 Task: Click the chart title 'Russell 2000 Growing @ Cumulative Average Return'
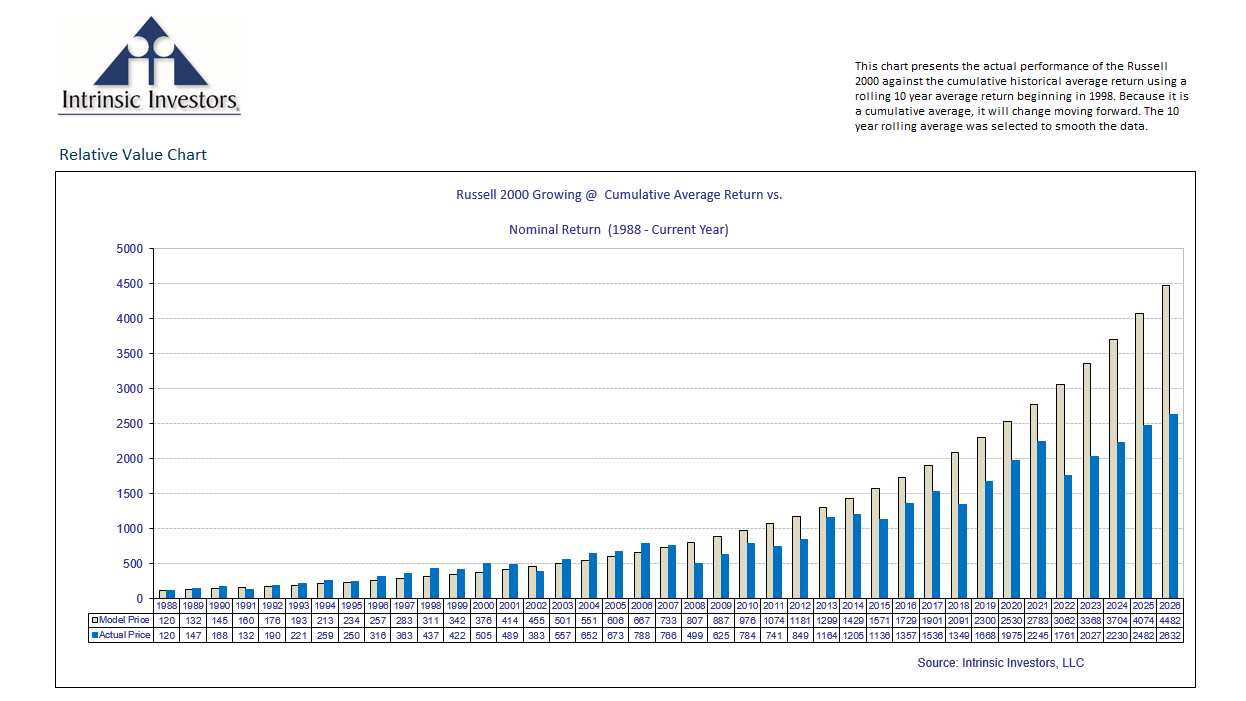point(619,195)
